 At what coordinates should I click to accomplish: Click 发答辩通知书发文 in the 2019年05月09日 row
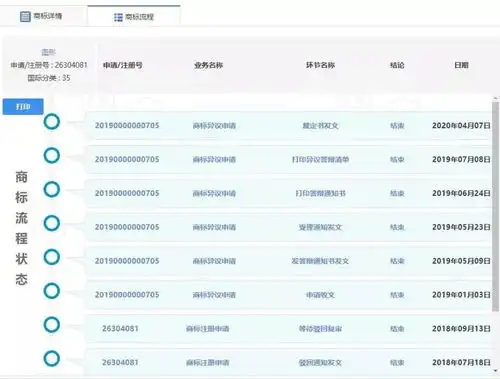[320, 261]
